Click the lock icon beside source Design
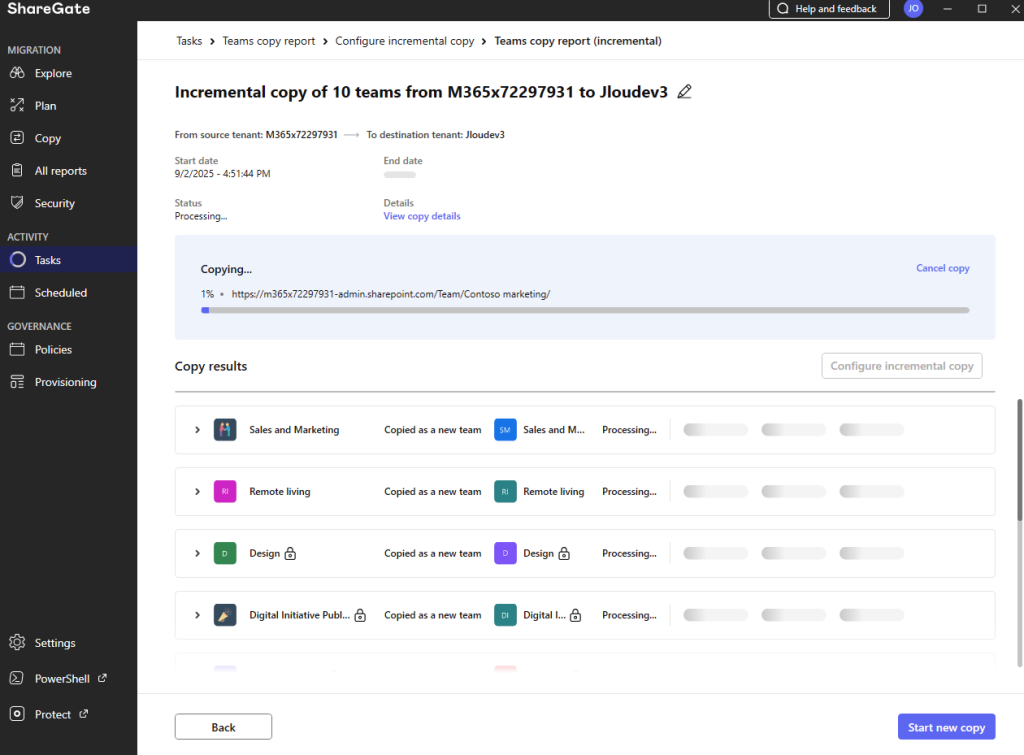Screen dimensions: 1024x755 pyautogui.click(x=291, y=553)
